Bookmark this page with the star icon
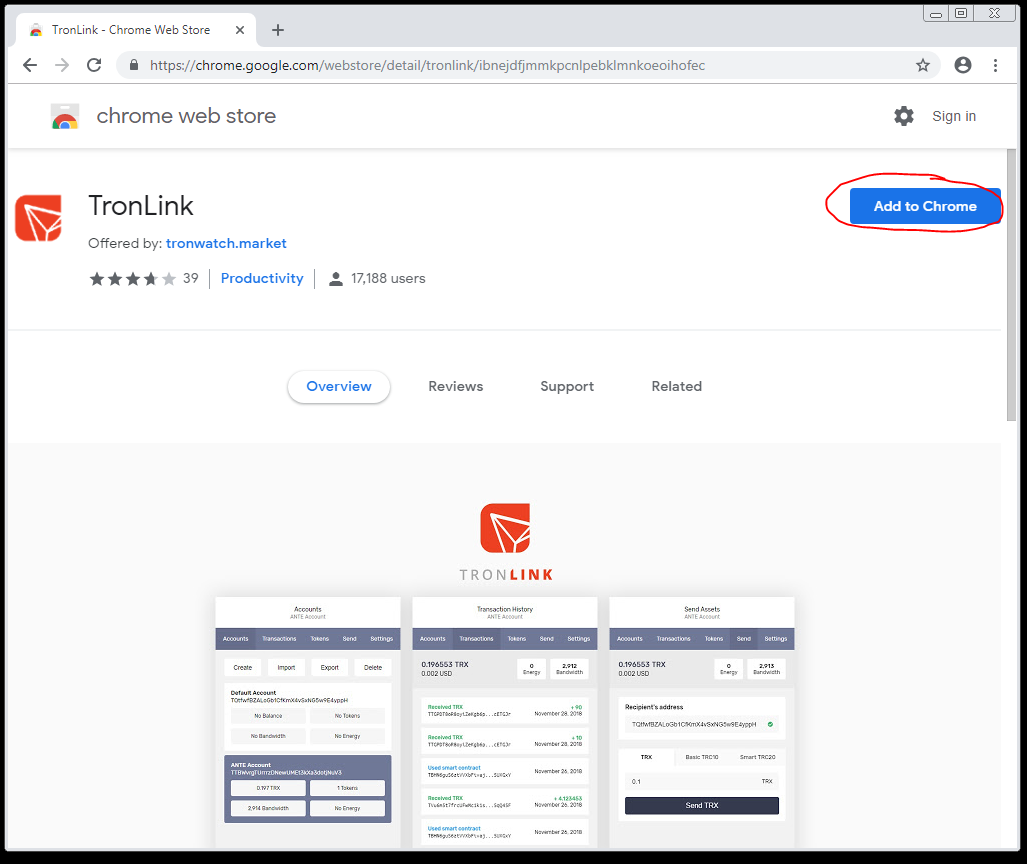The width and height of the screenshot is (1027, 864). tap(923, 65)
